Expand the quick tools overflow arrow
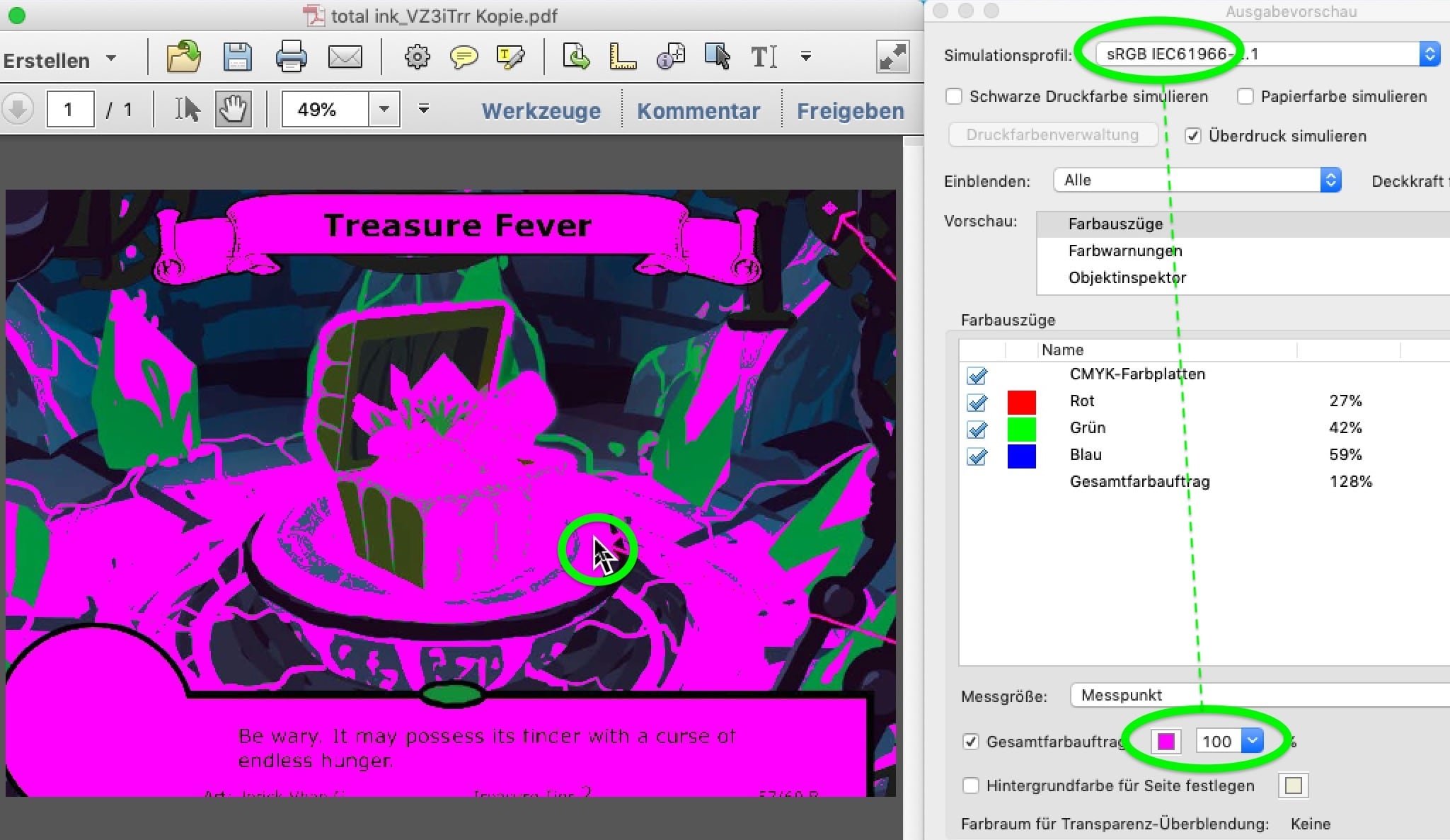This screenshot has width=1450, height=840. tap(805, 56)
